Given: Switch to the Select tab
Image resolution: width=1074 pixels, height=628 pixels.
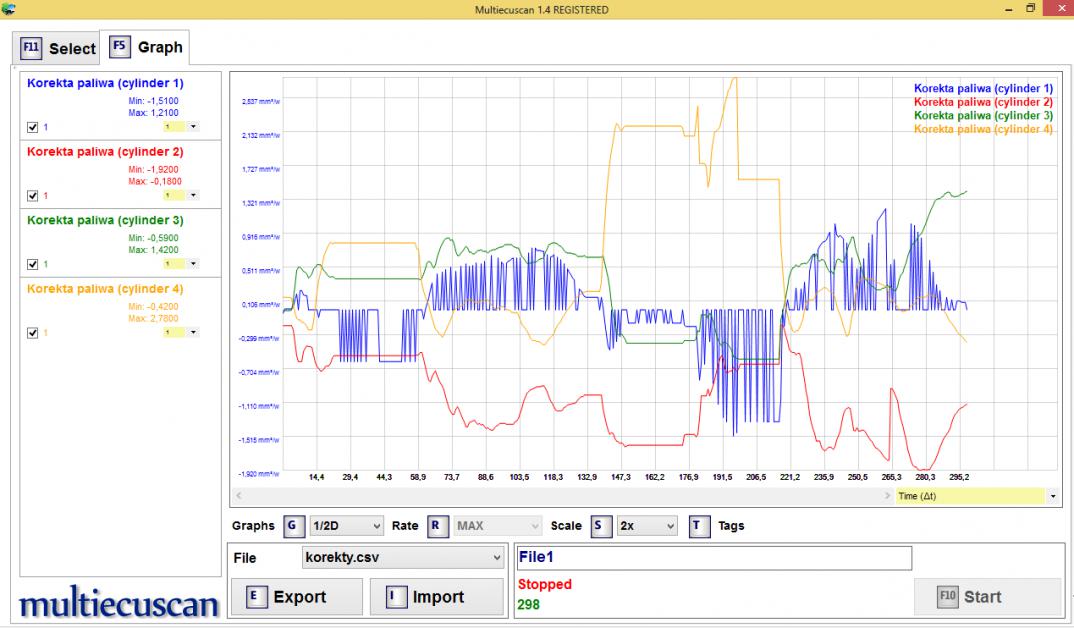Looking at the screenshot, I should coord(57,48).
